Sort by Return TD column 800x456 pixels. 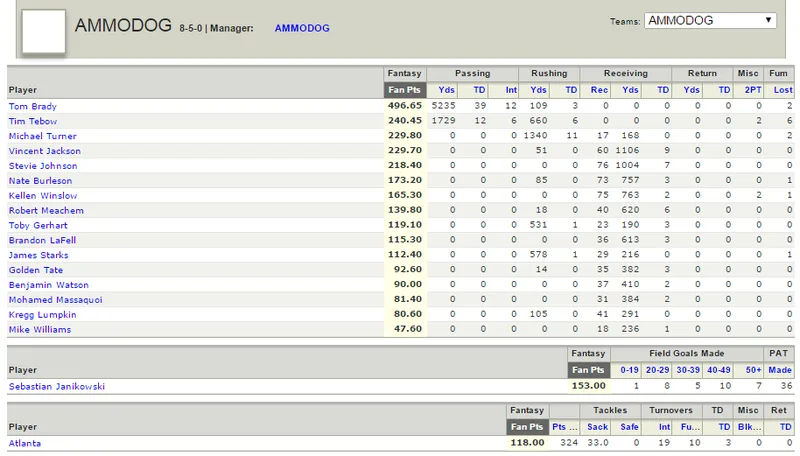click(724, 90)
